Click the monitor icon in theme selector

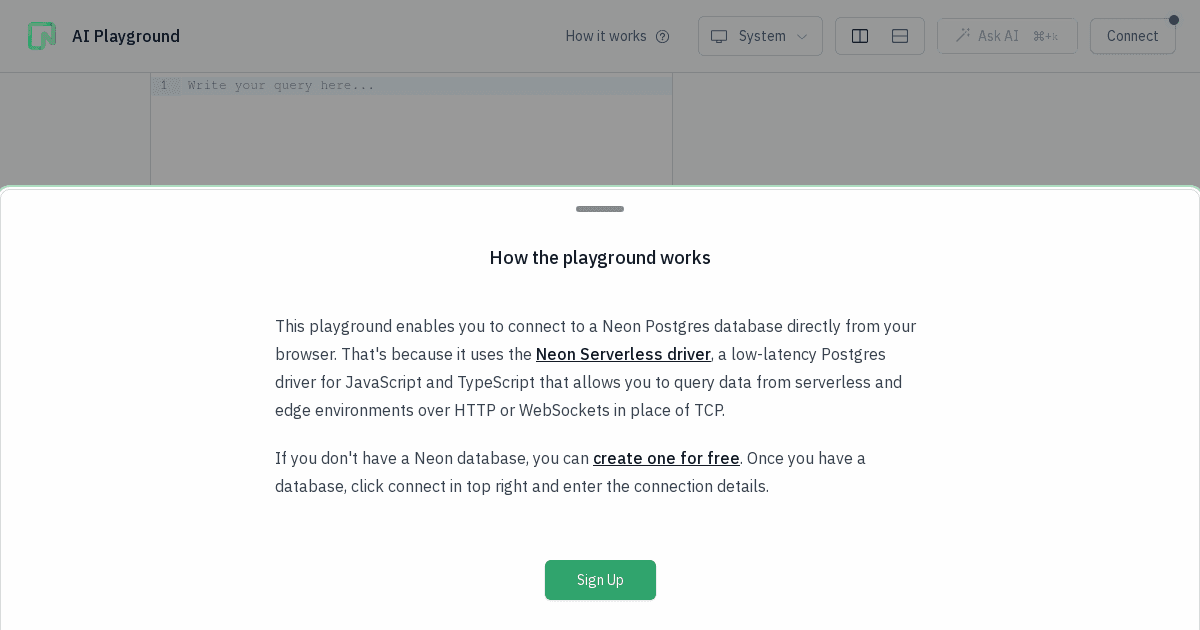[x=719, y=36]
